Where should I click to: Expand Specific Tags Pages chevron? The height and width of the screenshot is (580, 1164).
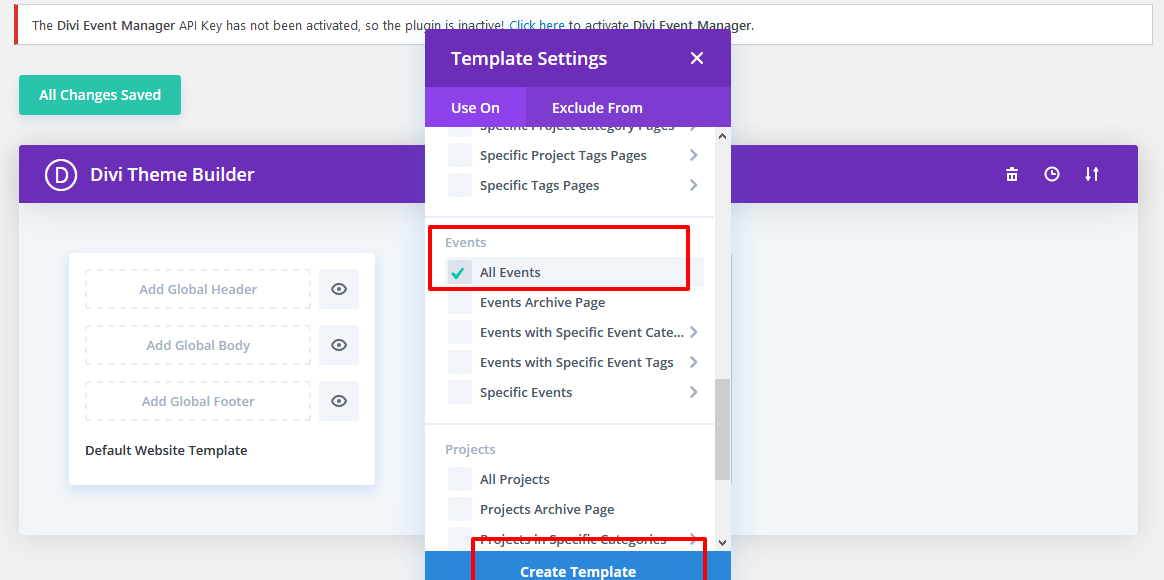click(x=693, y=185)
